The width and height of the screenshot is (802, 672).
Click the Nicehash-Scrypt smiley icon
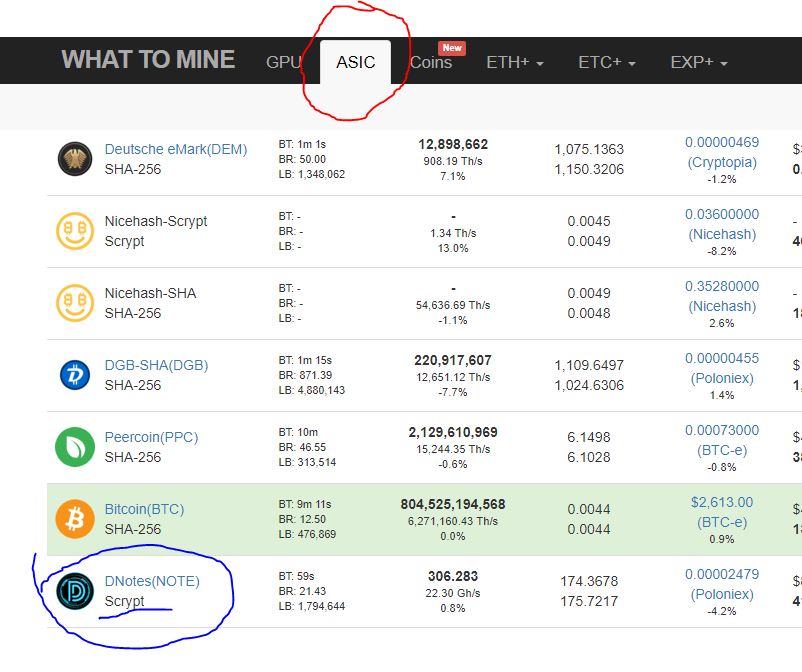click(x=75, y=231)
